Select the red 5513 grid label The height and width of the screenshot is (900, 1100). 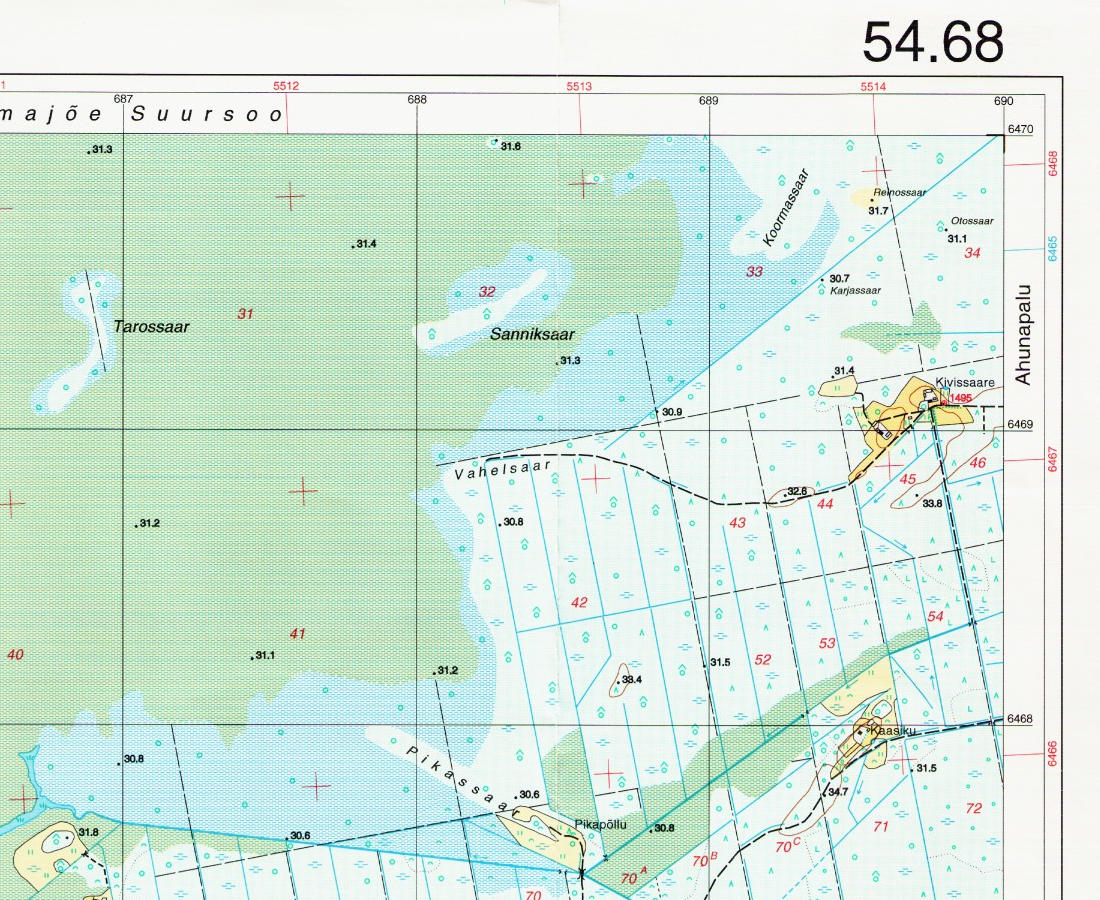pyautogui.click(x=578, y=87)
